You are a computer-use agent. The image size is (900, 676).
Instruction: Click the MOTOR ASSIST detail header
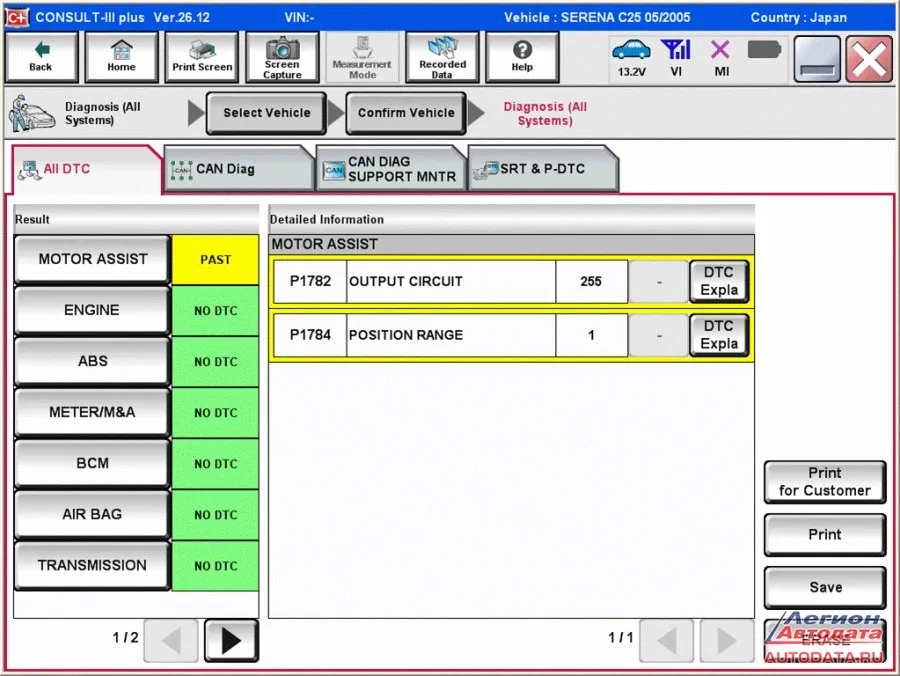tap(511, 244)
